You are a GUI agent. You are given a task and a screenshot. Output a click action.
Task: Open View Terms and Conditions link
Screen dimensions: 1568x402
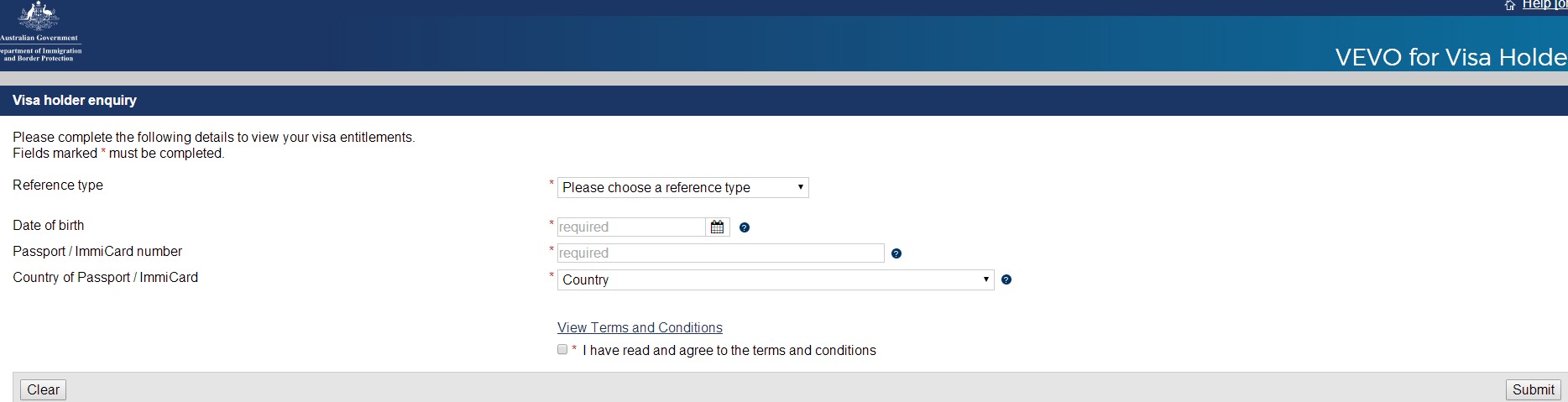[640, 327]
